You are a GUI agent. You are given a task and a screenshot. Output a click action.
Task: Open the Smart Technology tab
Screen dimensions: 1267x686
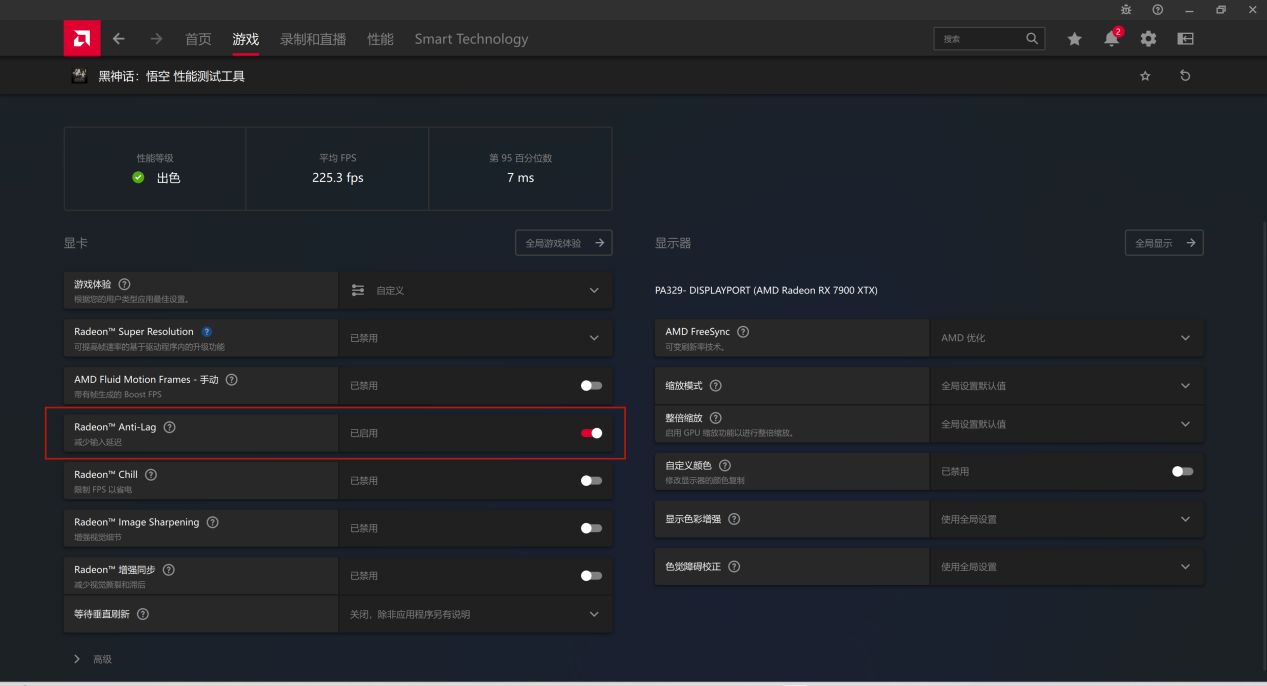click(471, 39)
